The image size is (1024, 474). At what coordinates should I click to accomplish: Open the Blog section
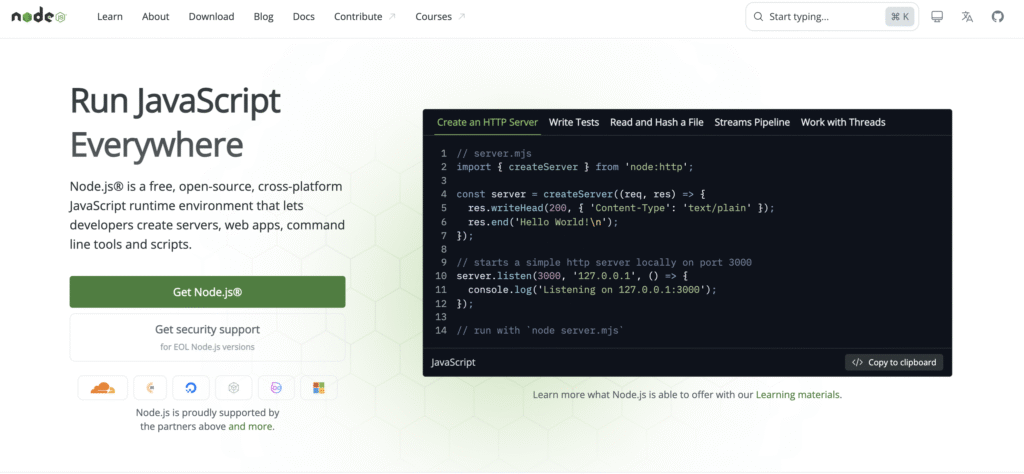264,17
